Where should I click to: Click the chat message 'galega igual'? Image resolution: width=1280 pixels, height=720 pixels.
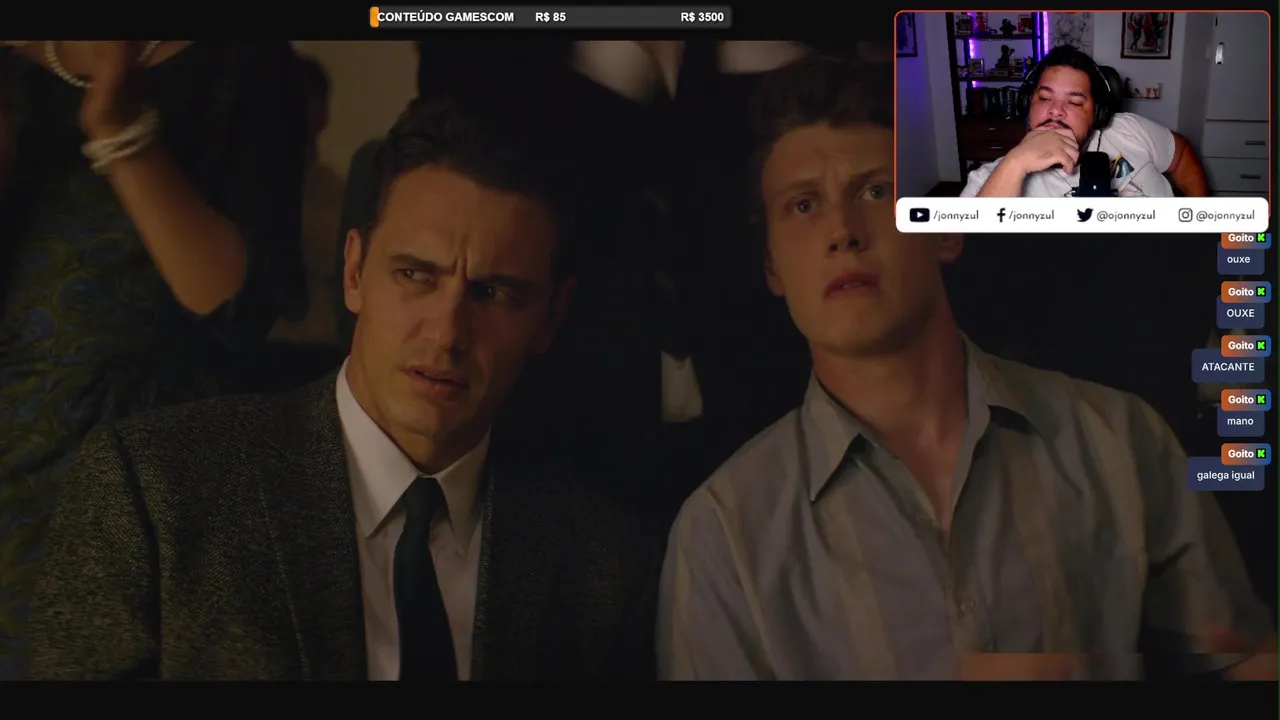1225,475
